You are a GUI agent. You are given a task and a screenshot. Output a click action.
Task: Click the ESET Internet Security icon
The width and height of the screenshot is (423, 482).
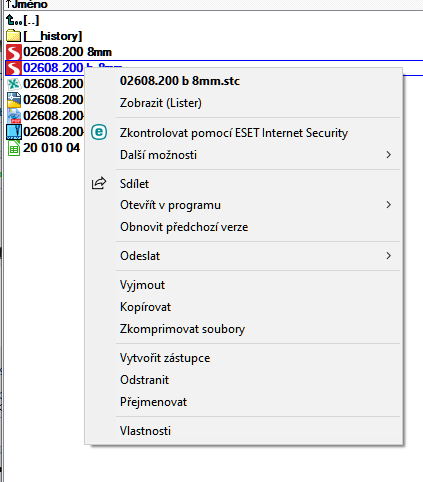[99, 132]
